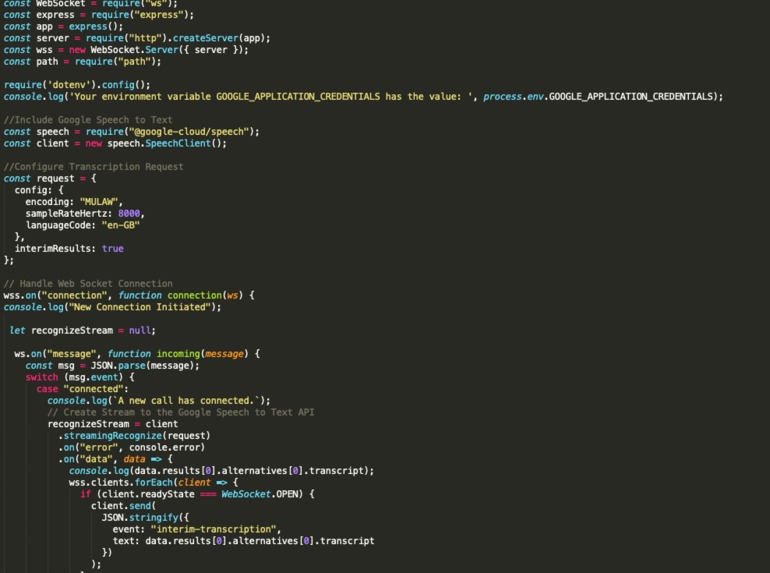770x573 pixels.
Task: Click the .on("data", data => { line
Action: [x=115, y=459]
